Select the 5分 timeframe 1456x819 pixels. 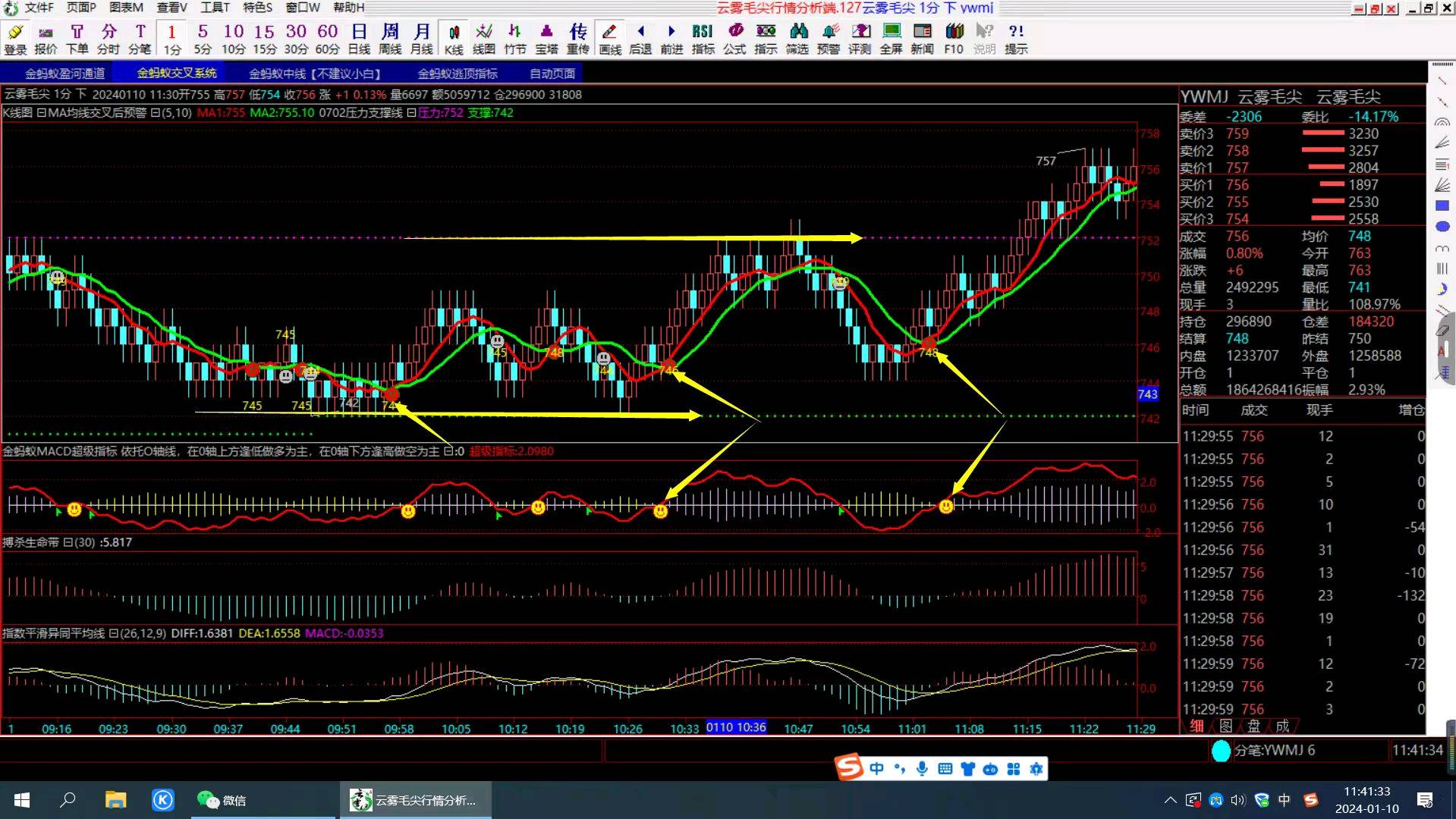pyautogui.click(x=202, y=38)
